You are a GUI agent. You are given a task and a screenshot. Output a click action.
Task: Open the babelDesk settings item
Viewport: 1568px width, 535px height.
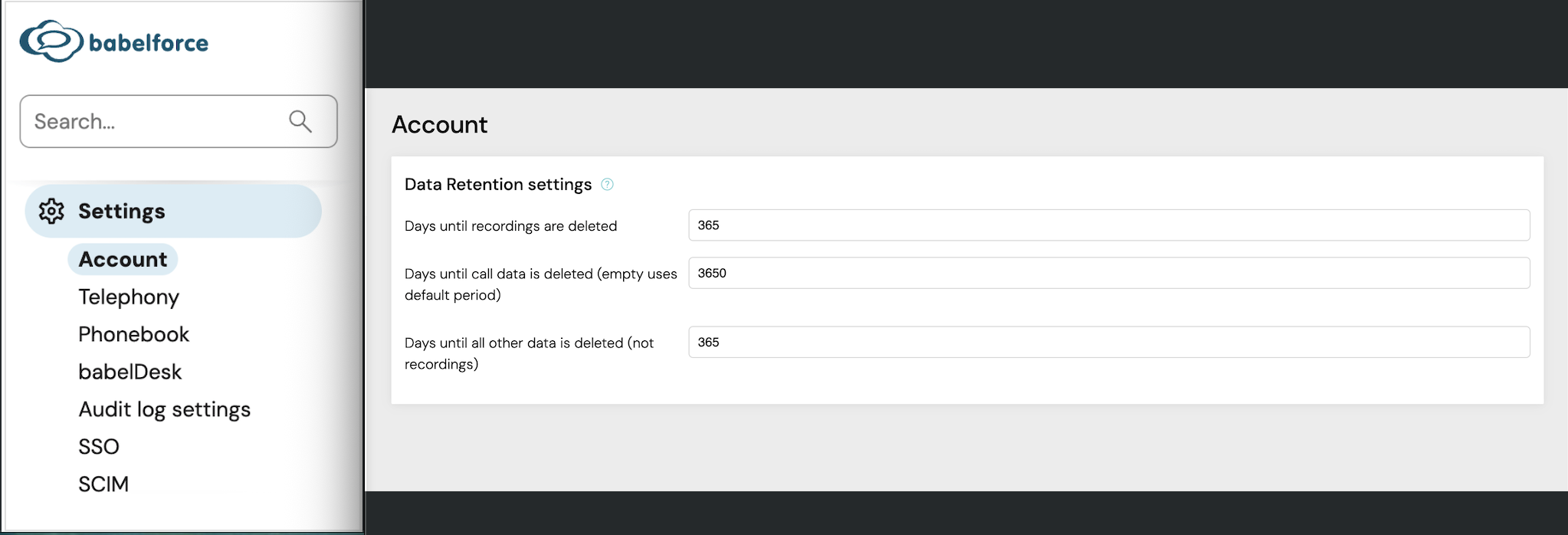click(130, 372)
